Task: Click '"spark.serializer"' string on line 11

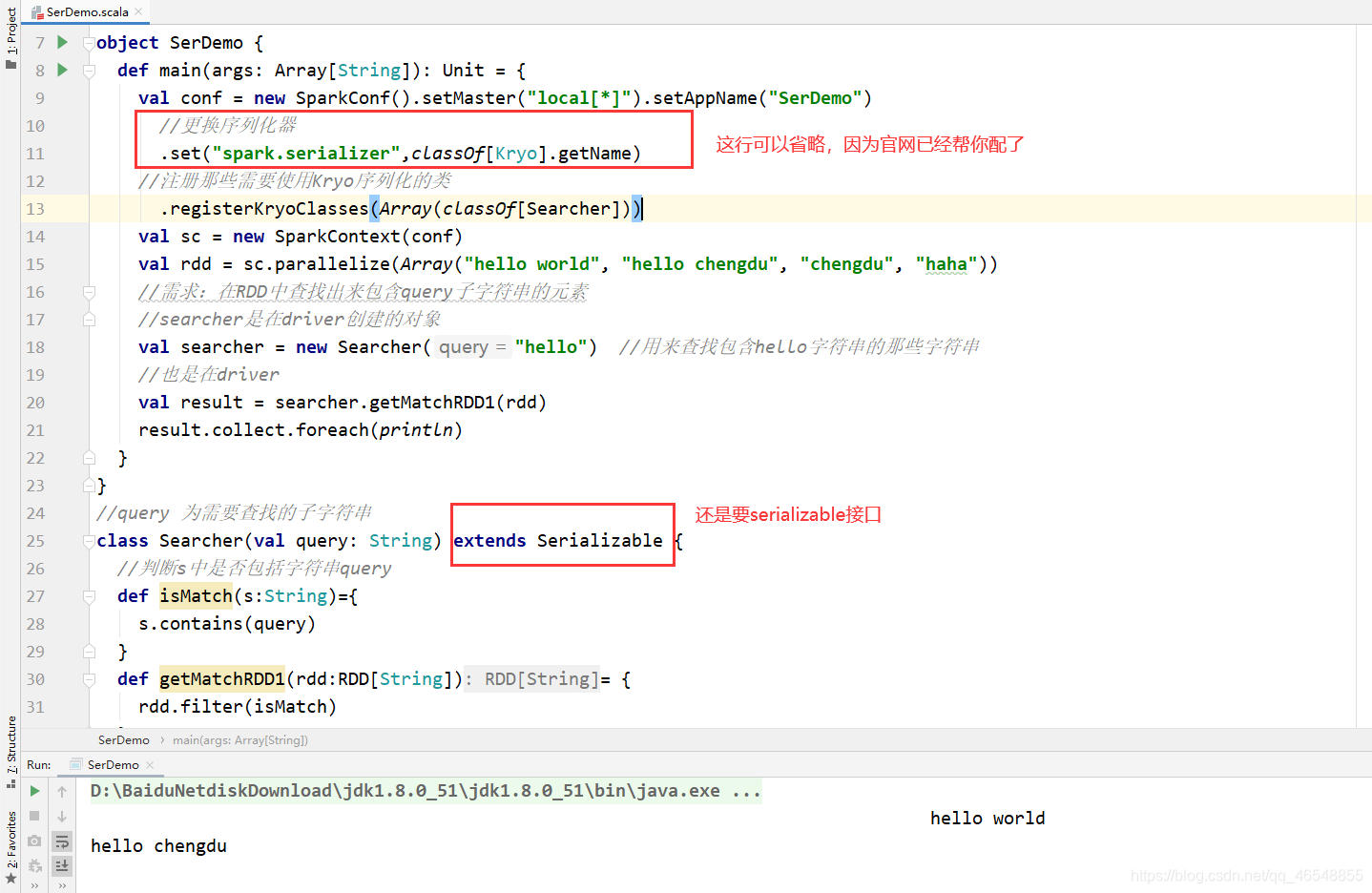Action: click(306, 153)
